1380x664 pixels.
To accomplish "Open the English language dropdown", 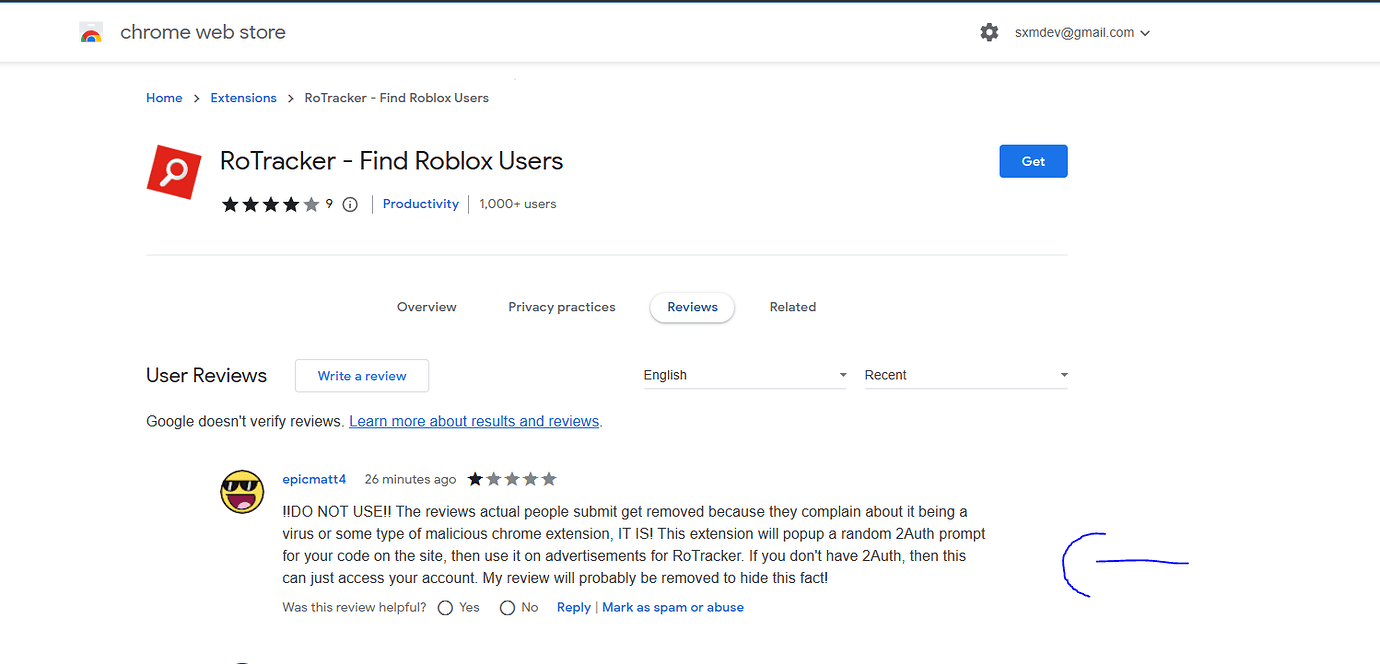I will click(745, 375).
